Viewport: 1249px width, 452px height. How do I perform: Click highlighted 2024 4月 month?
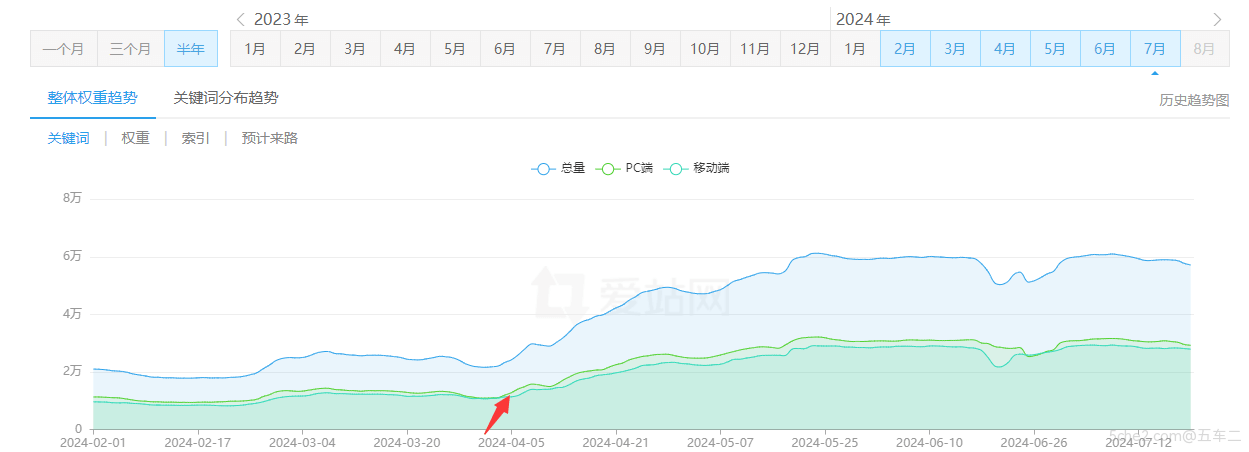point(1005,49)
